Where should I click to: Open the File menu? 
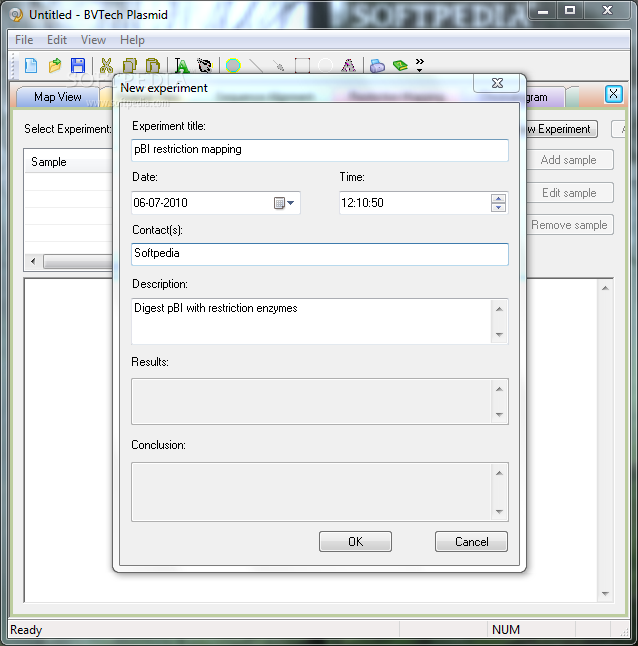24,40
